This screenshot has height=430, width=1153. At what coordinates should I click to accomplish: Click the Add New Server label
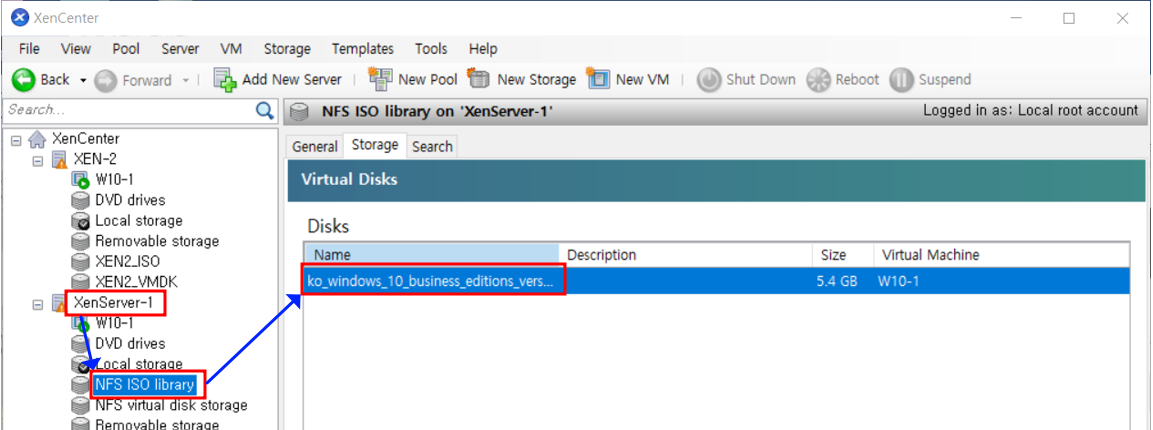click(292, 79)
